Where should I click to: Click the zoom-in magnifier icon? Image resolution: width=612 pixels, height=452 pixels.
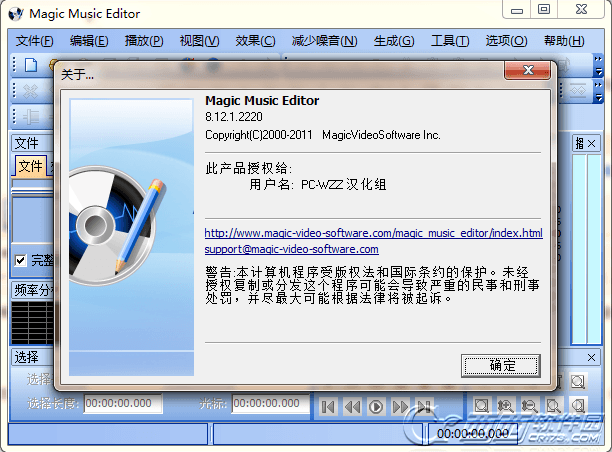coord(505,406)
